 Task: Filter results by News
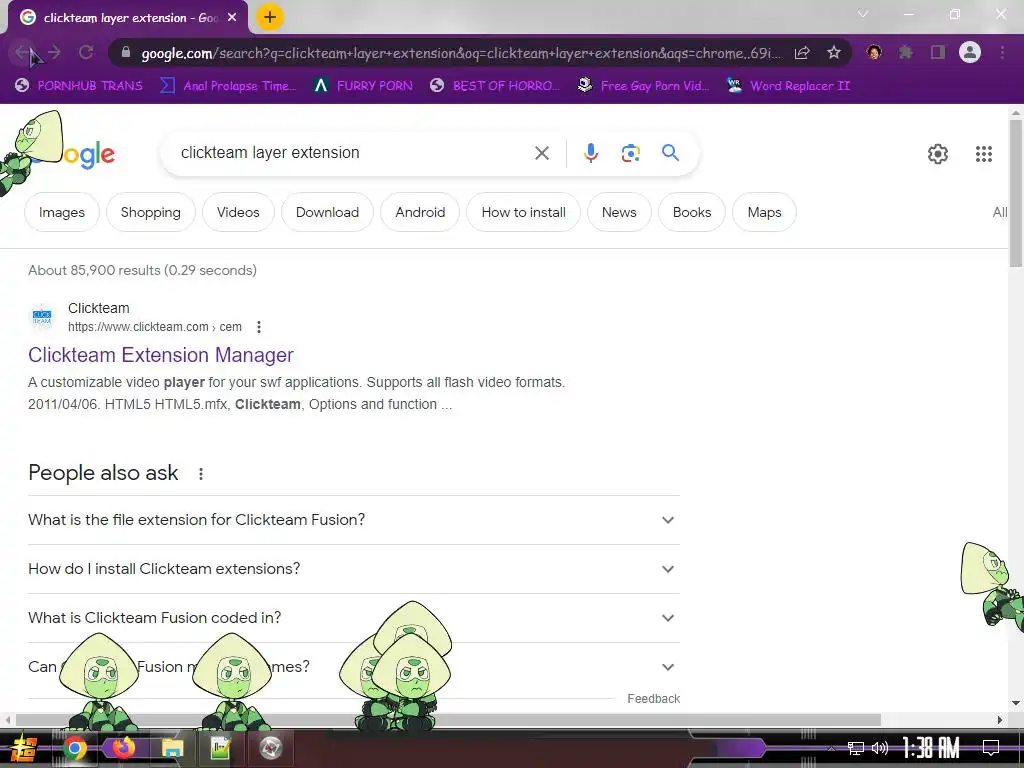(619, 212)
